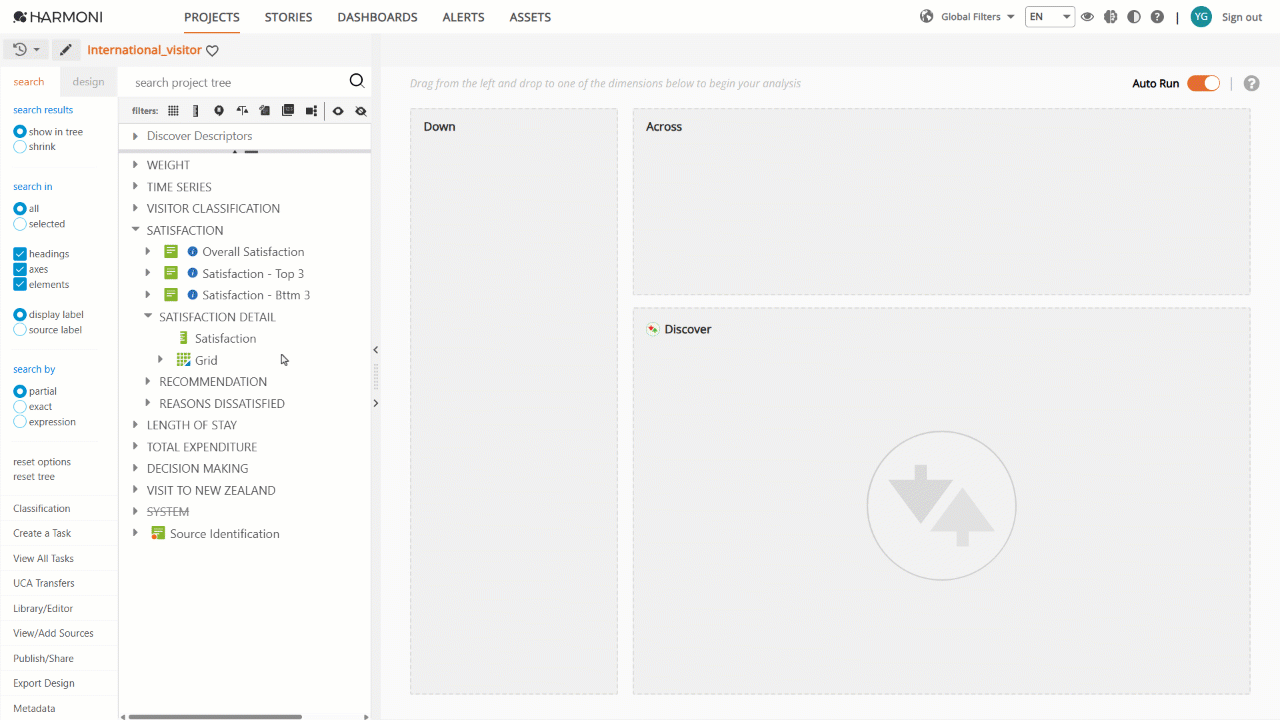Select the 'selected' search-in radio
1280x720 pixels.
click(x=20, y=224)
